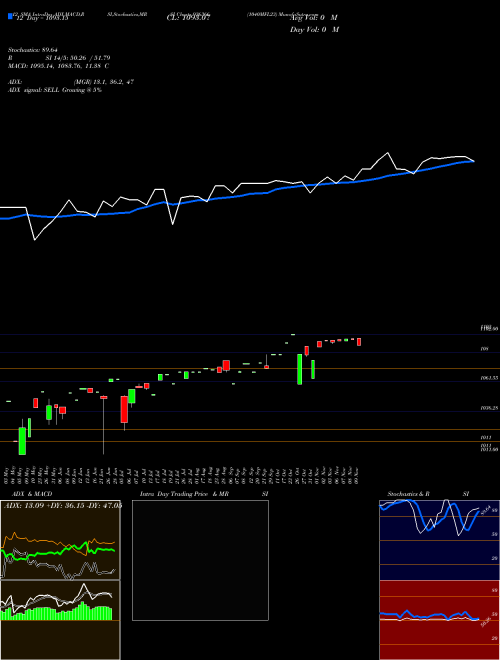Viewport: 500px width, 660px height.
Task: Click the 'Stochastics: 89.64' reading
Action: (32, 50)
